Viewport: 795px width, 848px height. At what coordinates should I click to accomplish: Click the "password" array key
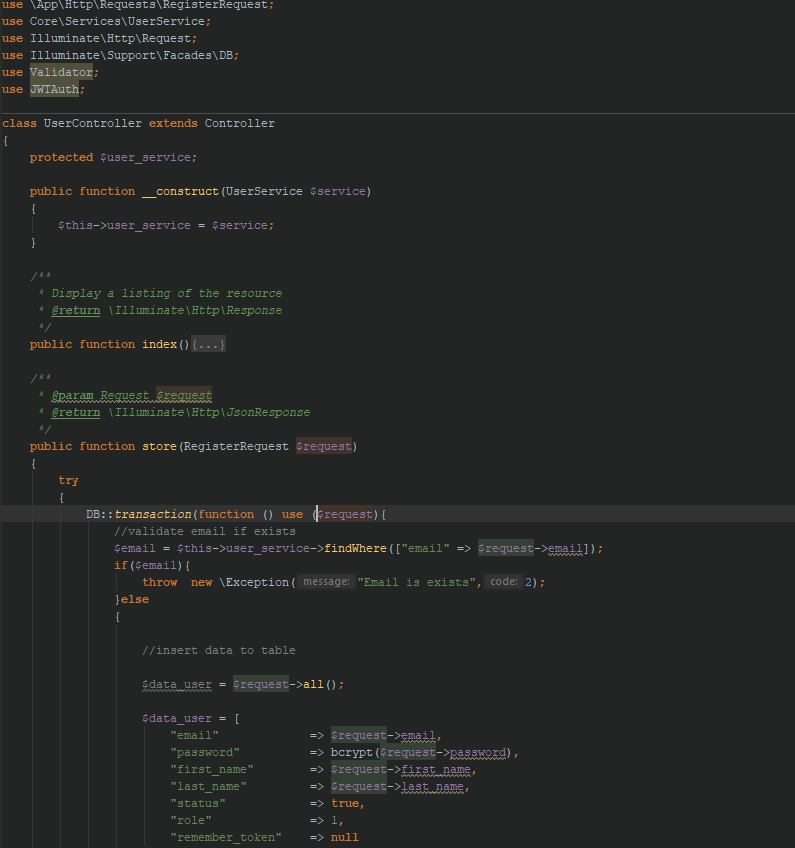[205, 752]
